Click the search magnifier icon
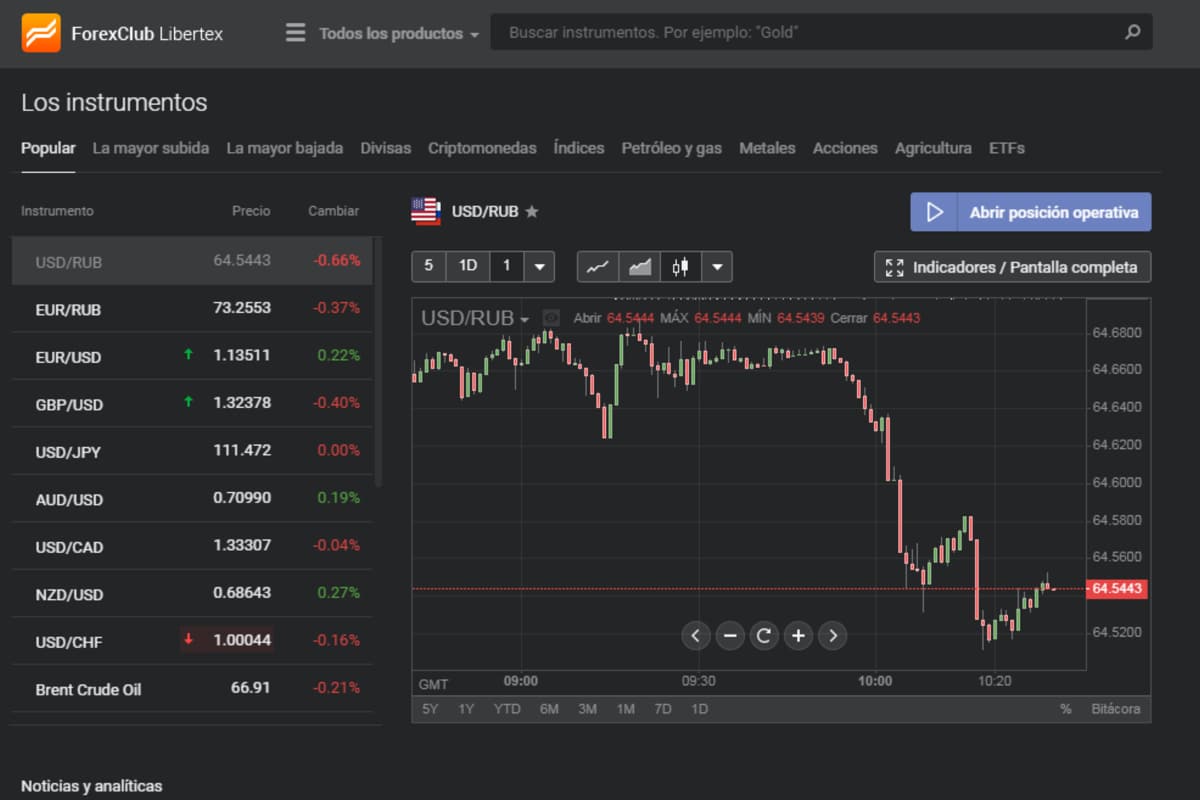Viewport: 1200px width, 800px height. (1132, 32)
